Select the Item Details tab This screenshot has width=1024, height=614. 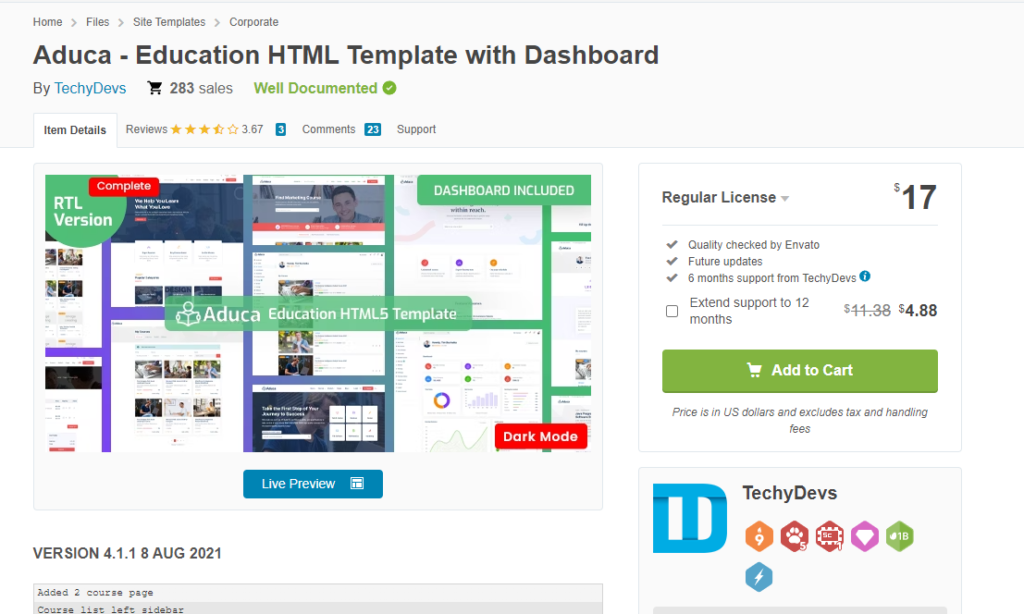75,130
